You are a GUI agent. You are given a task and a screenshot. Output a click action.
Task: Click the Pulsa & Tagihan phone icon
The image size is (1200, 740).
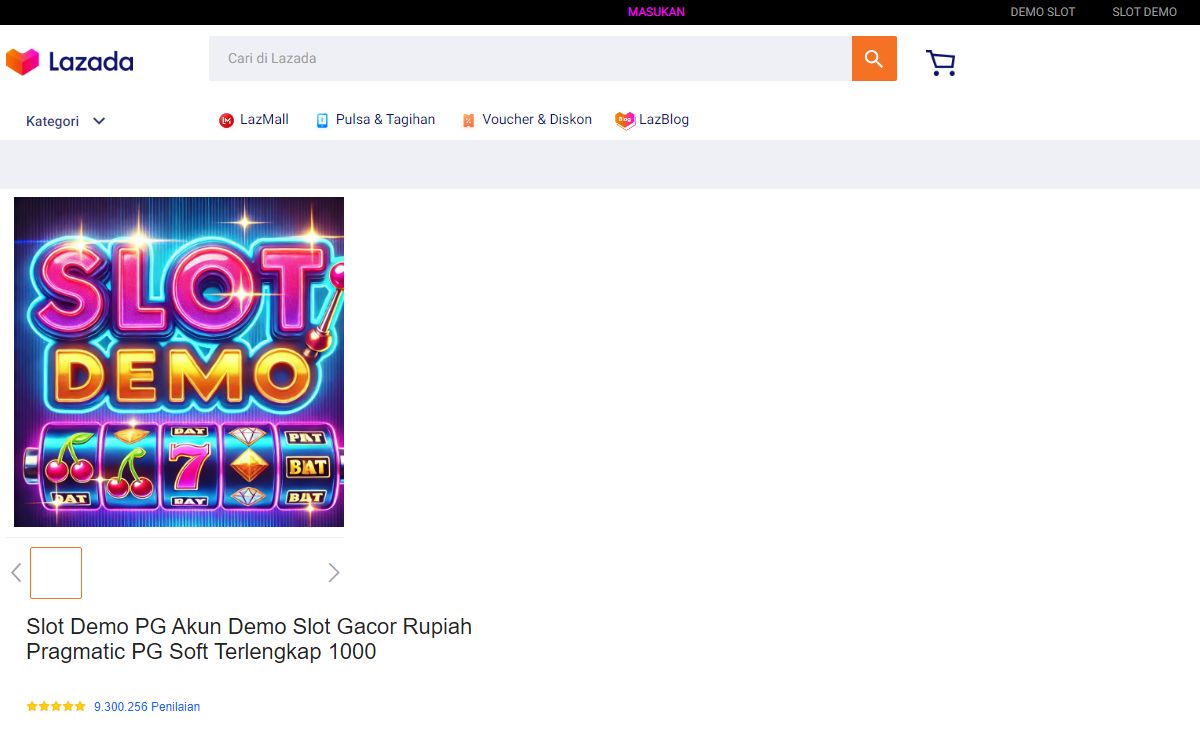point(322,120)
